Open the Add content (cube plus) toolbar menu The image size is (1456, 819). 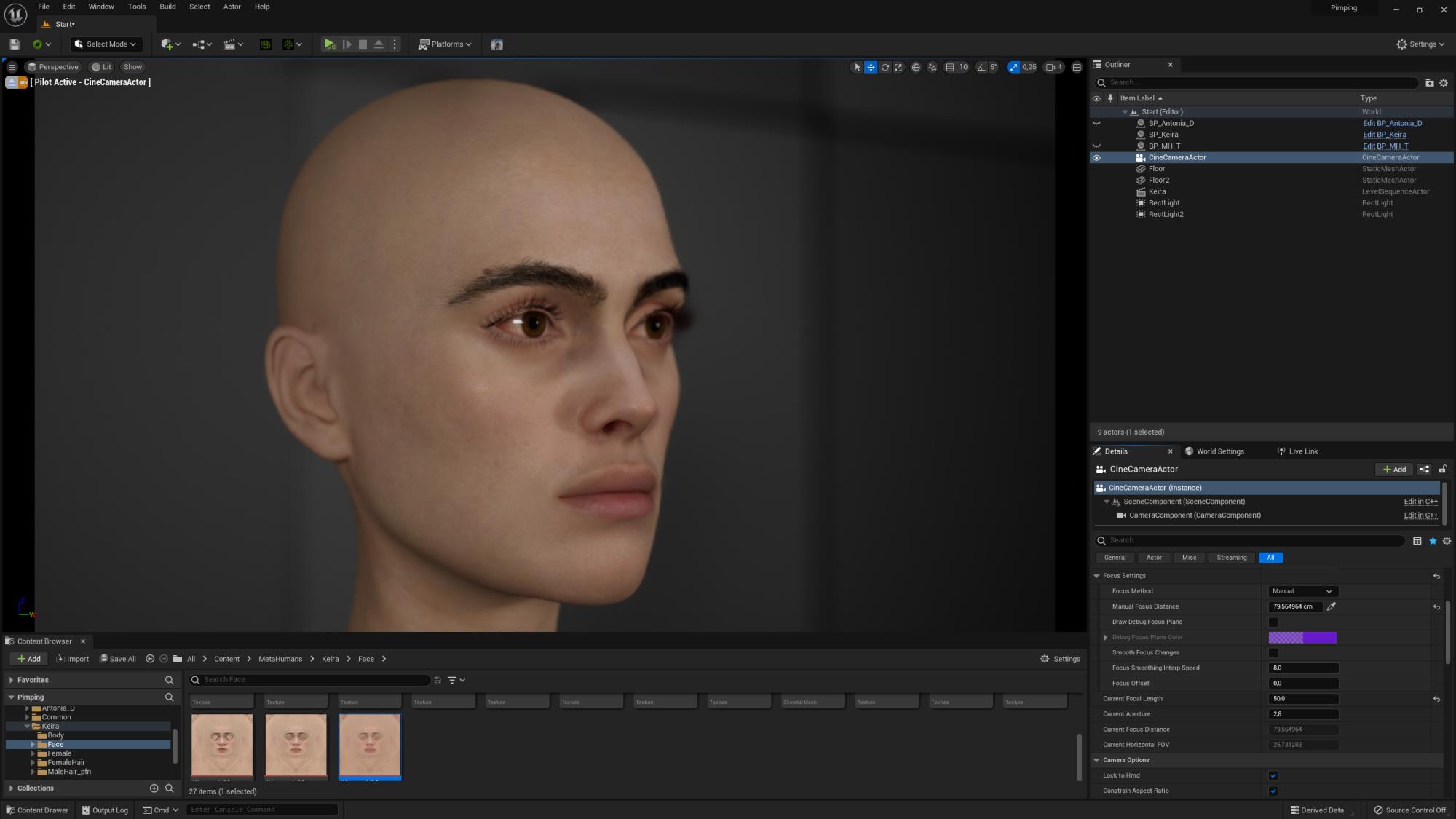tap(170, 44)
